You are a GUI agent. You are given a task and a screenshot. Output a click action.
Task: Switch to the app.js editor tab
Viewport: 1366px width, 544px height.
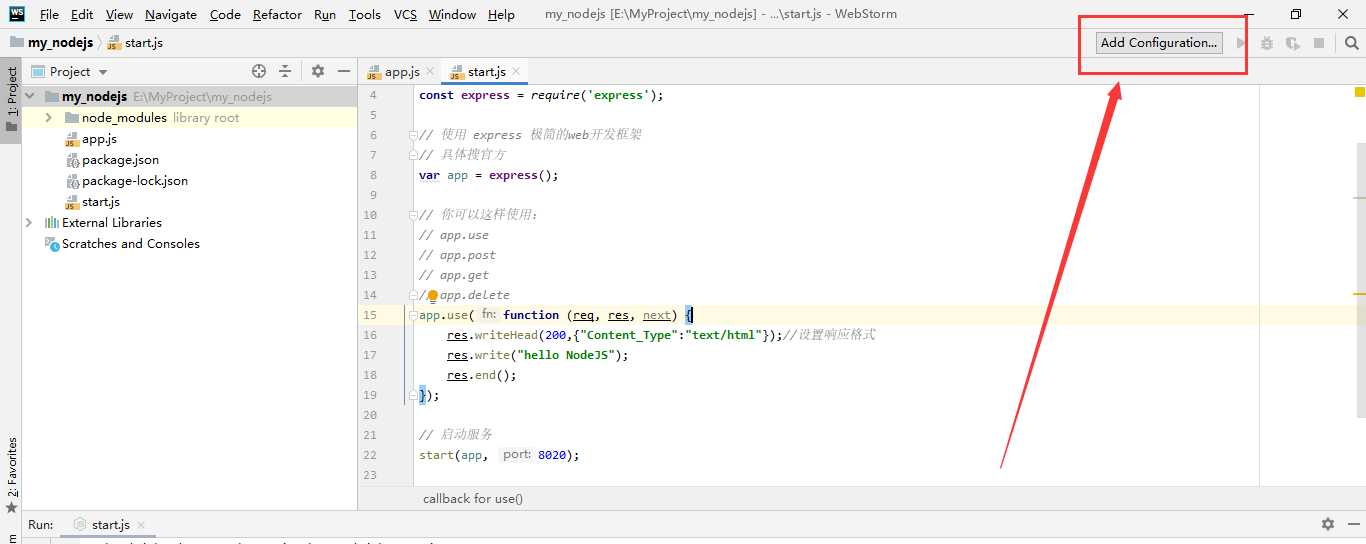400,71
